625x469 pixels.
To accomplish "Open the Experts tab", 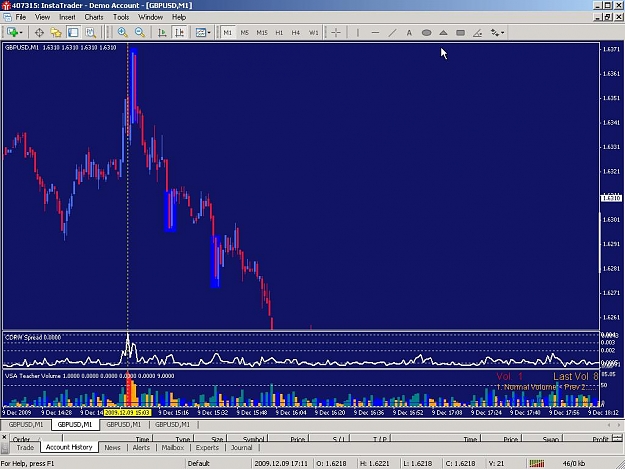I will click(207, 447).
